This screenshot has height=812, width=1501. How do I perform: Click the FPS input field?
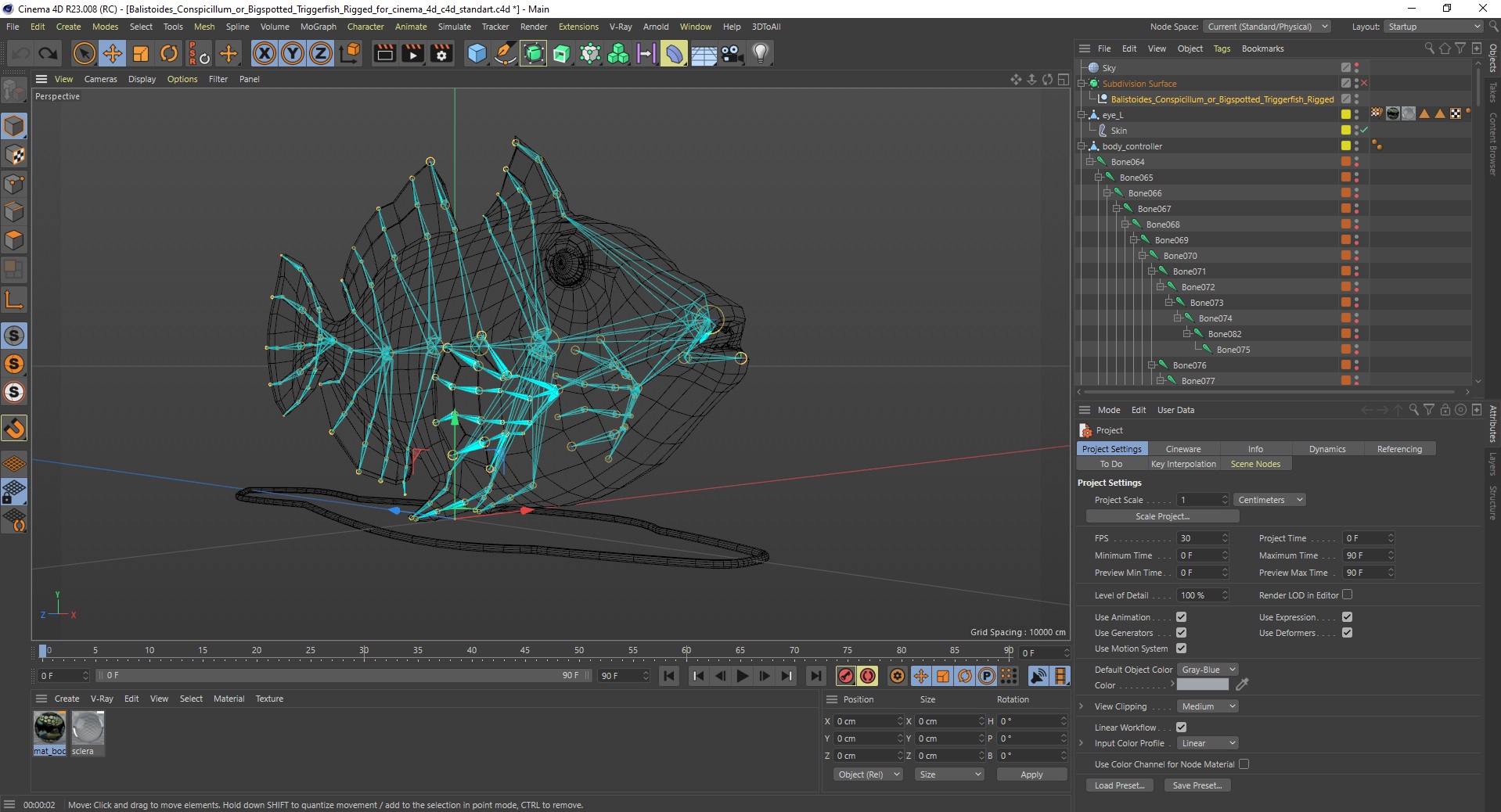point(1203,538)
